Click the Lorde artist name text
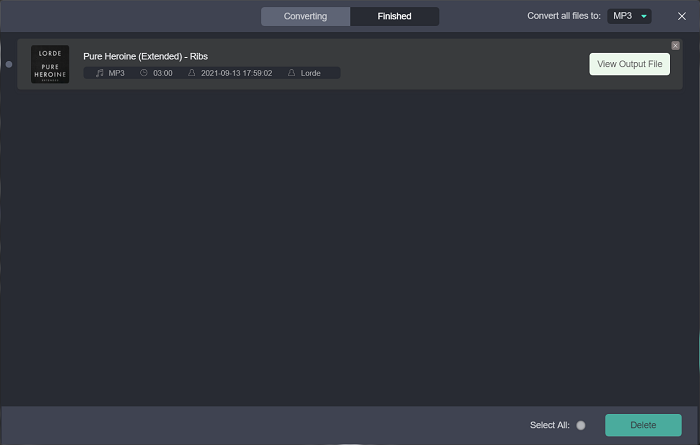Viewport: 700px width, 445px height. click(311, 73)
